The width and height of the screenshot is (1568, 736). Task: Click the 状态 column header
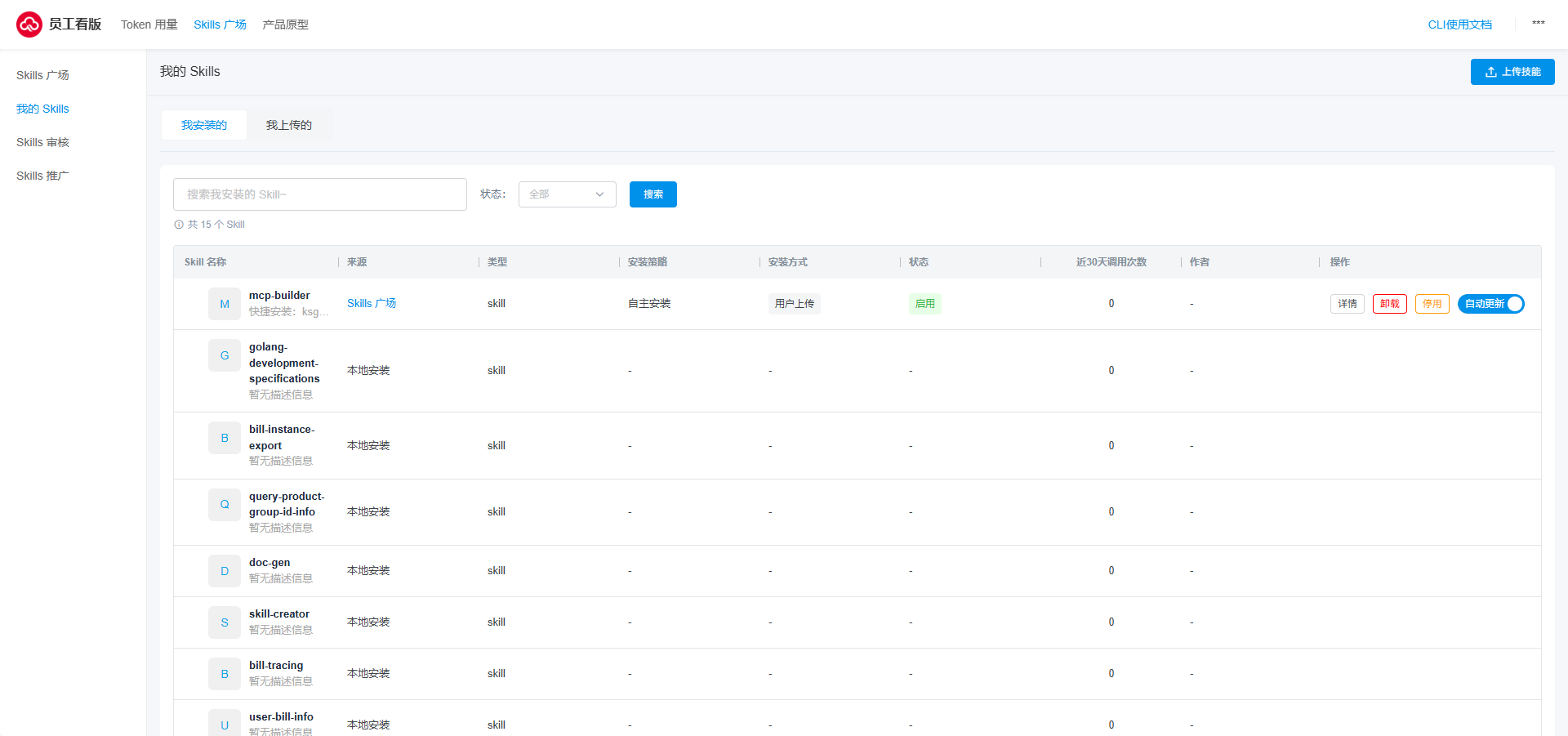(x=919, y=262)
